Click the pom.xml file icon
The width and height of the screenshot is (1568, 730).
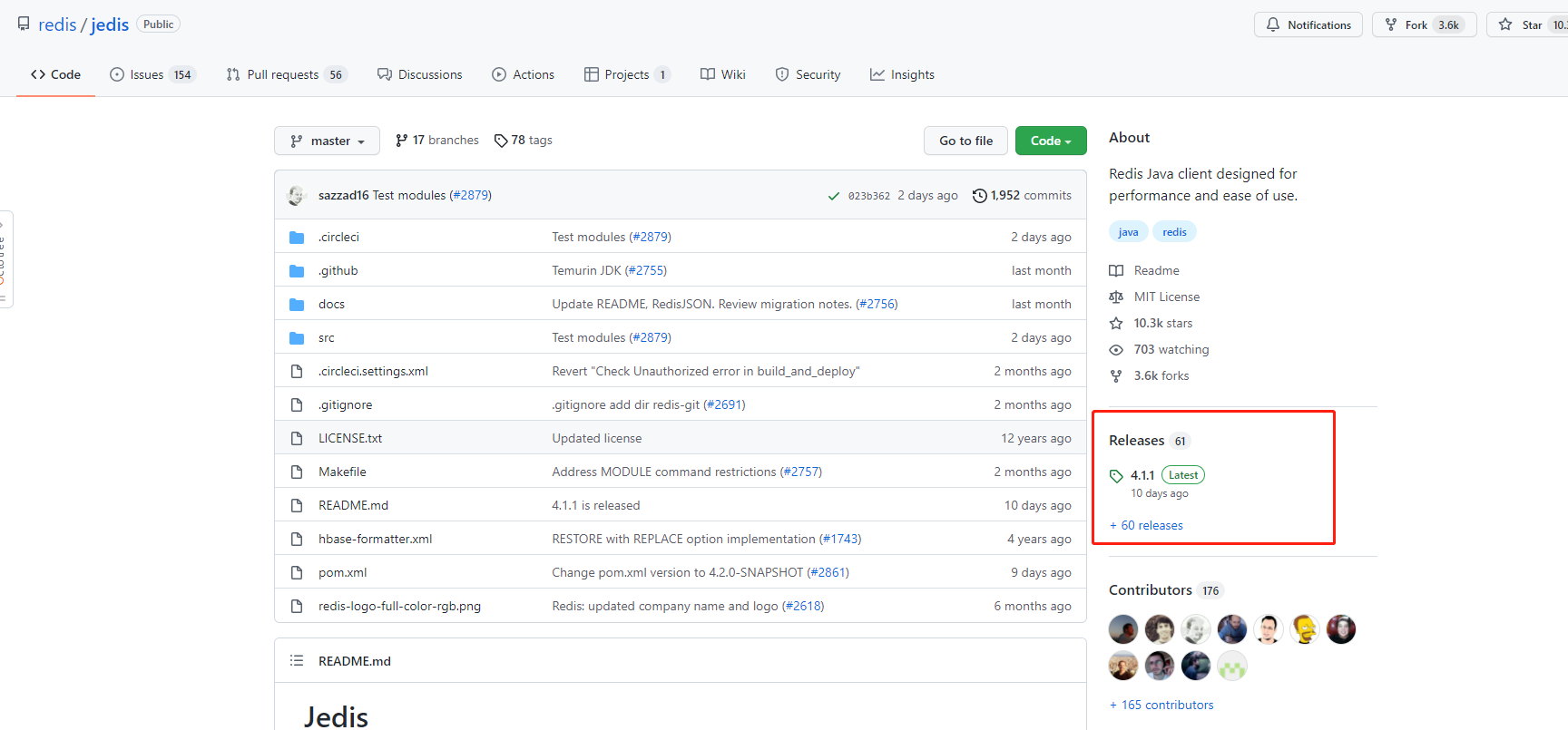coord(297,572)
